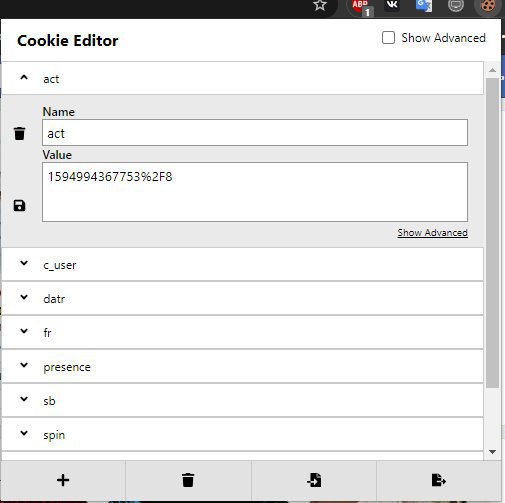Open the VK extension icon
The image size is (505, 503).
[392, 5]
